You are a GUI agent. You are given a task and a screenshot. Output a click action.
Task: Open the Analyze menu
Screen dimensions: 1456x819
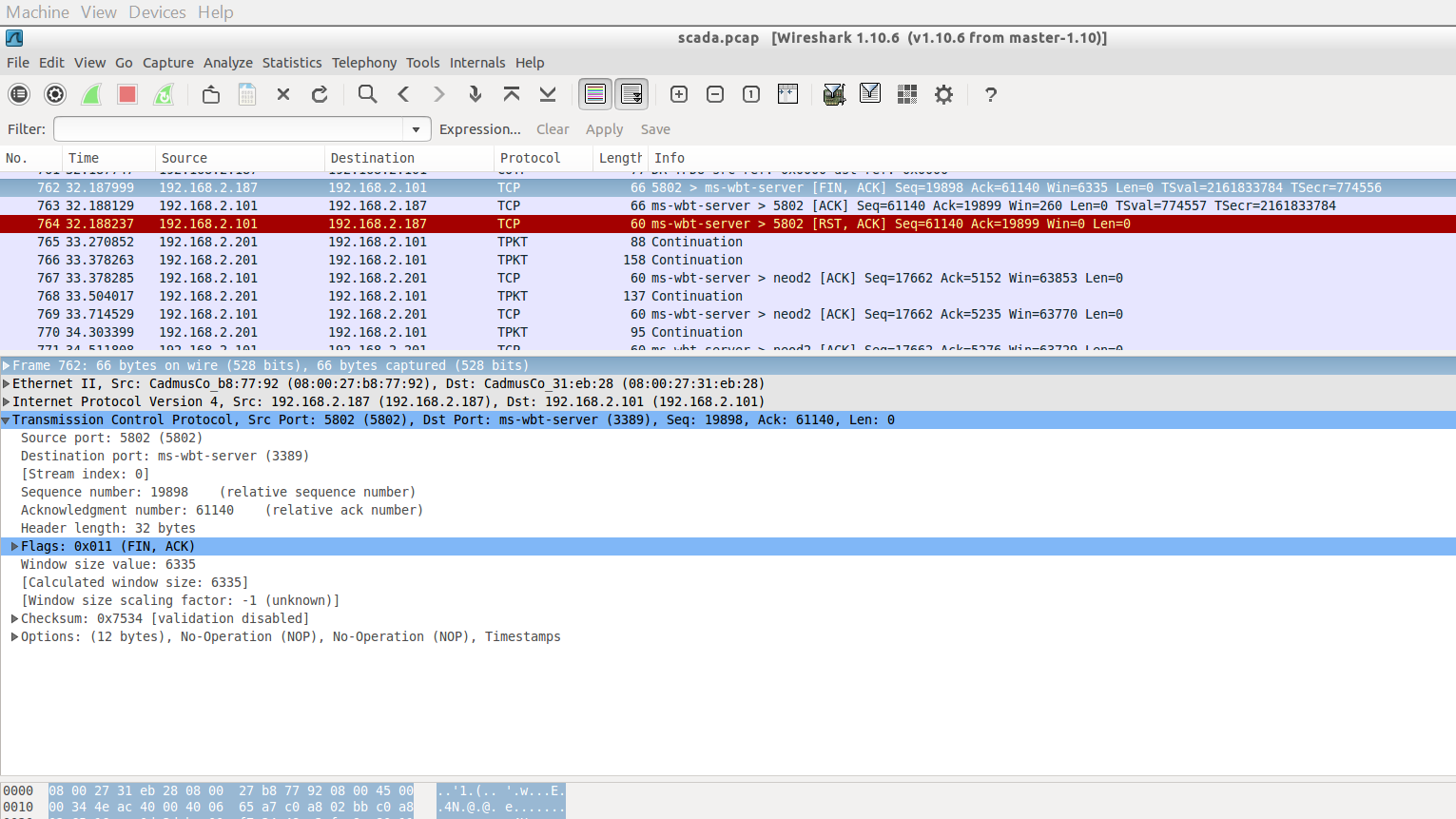click(x=228, y=63)
